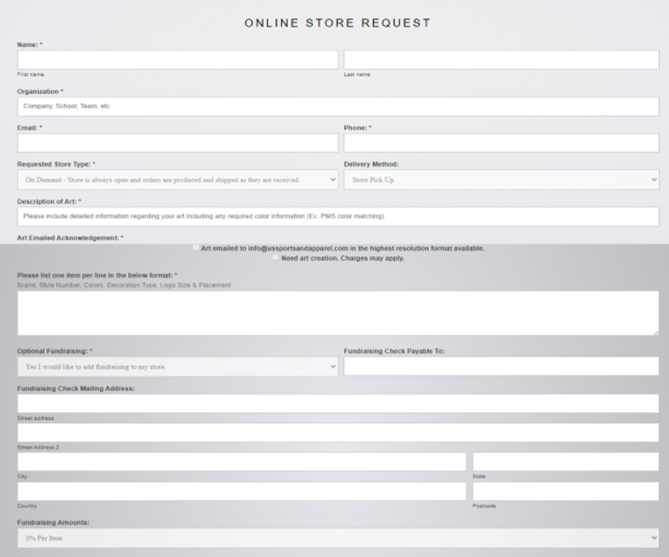
Task: Click the Street Address 2 field
Action: click(x=338, y=432)
